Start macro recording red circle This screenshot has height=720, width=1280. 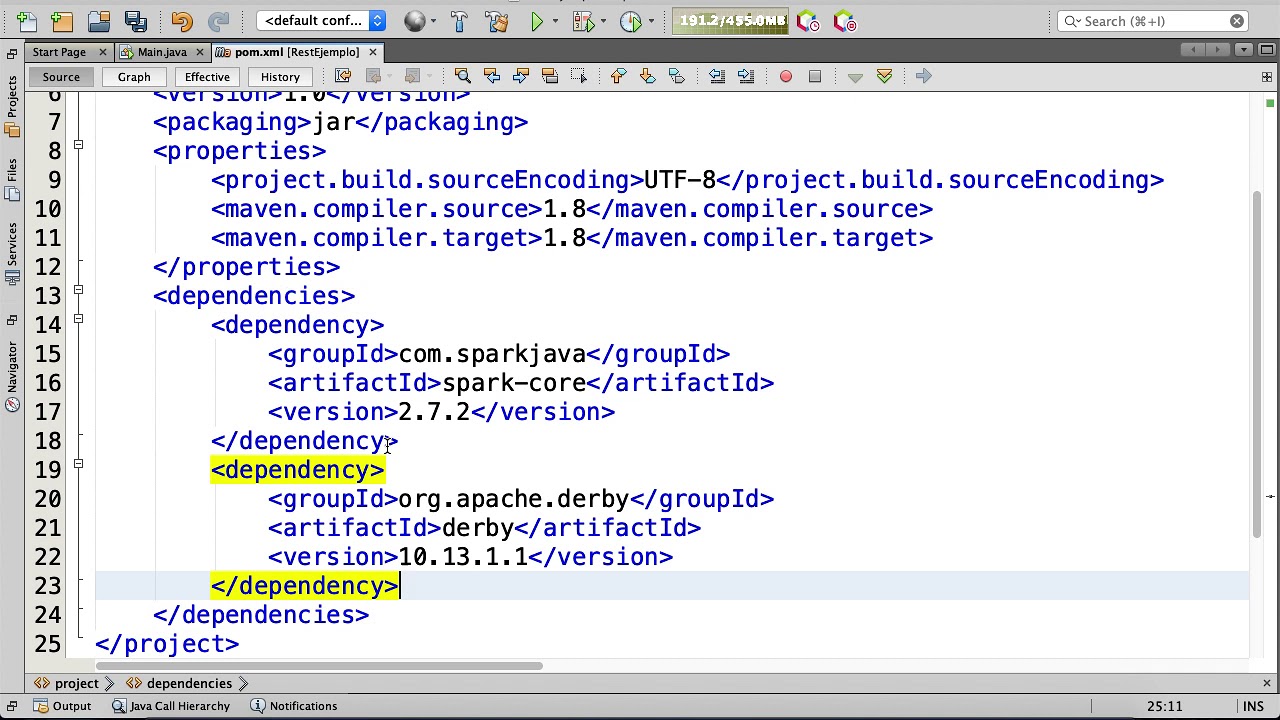coord(786,76)
